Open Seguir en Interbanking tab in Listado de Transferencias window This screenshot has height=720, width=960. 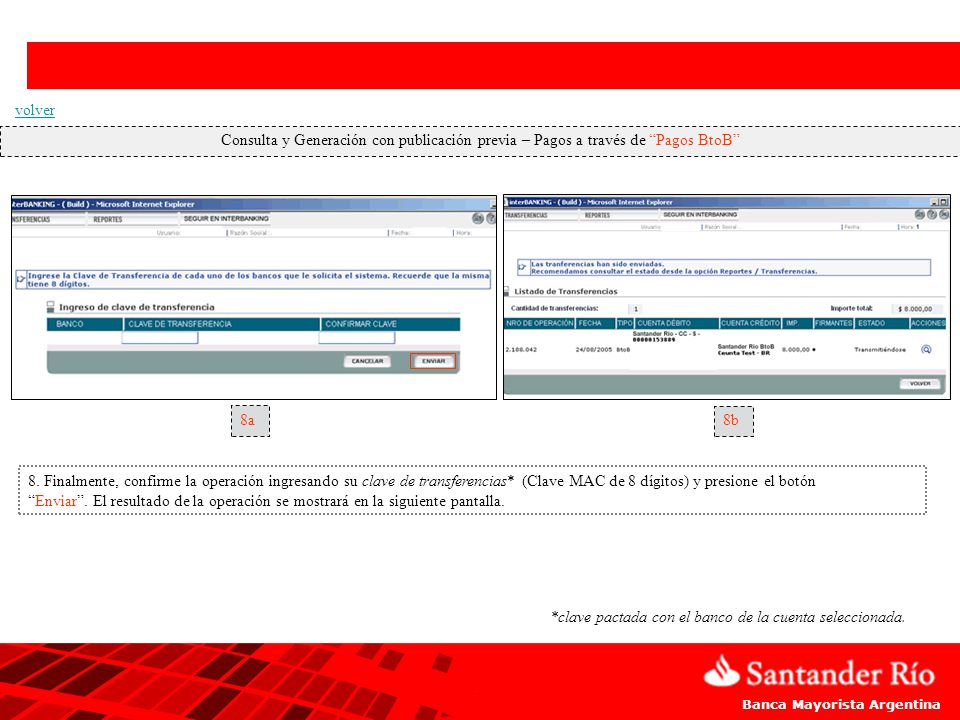tap(700, 215)
